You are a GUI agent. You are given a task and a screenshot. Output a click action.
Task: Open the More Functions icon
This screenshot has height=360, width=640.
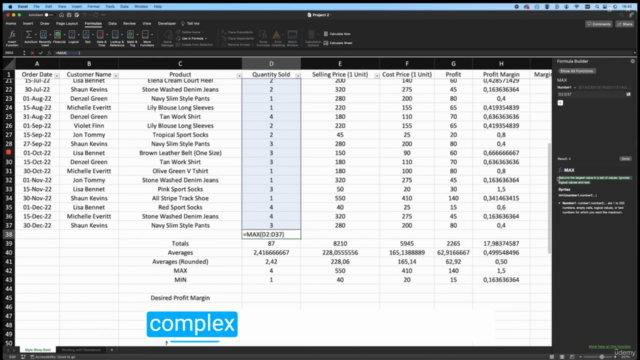click(146, 35)
